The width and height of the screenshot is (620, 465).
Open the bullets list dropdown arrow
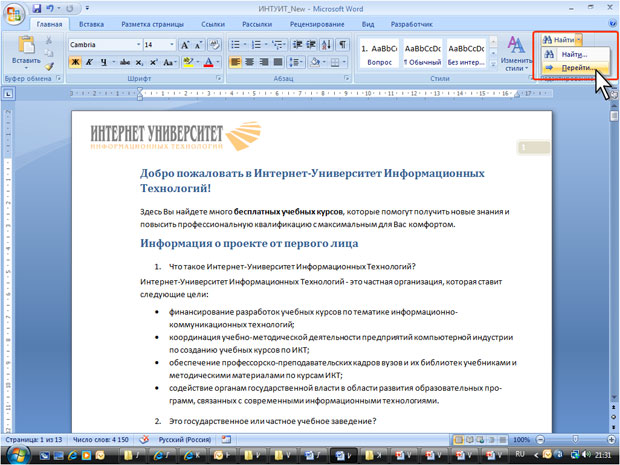tap(245, 45)
